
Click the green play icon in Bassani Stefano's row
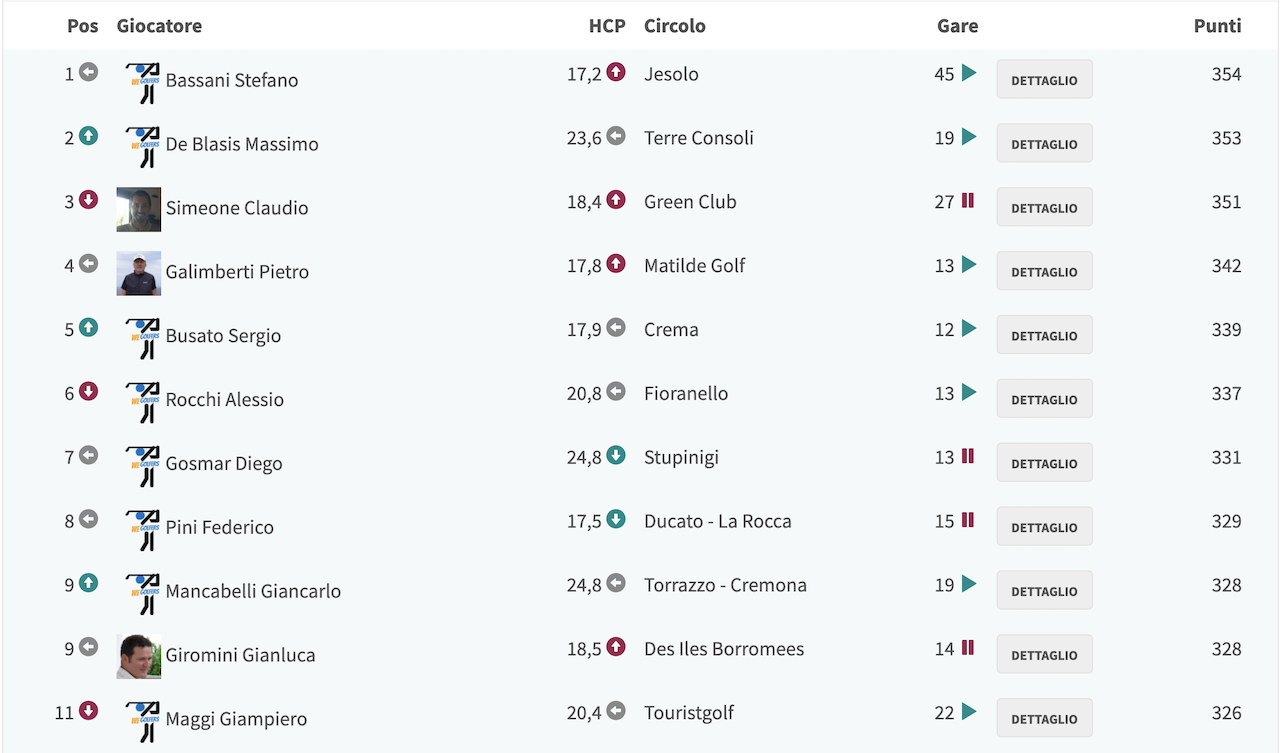pos(969,73)
